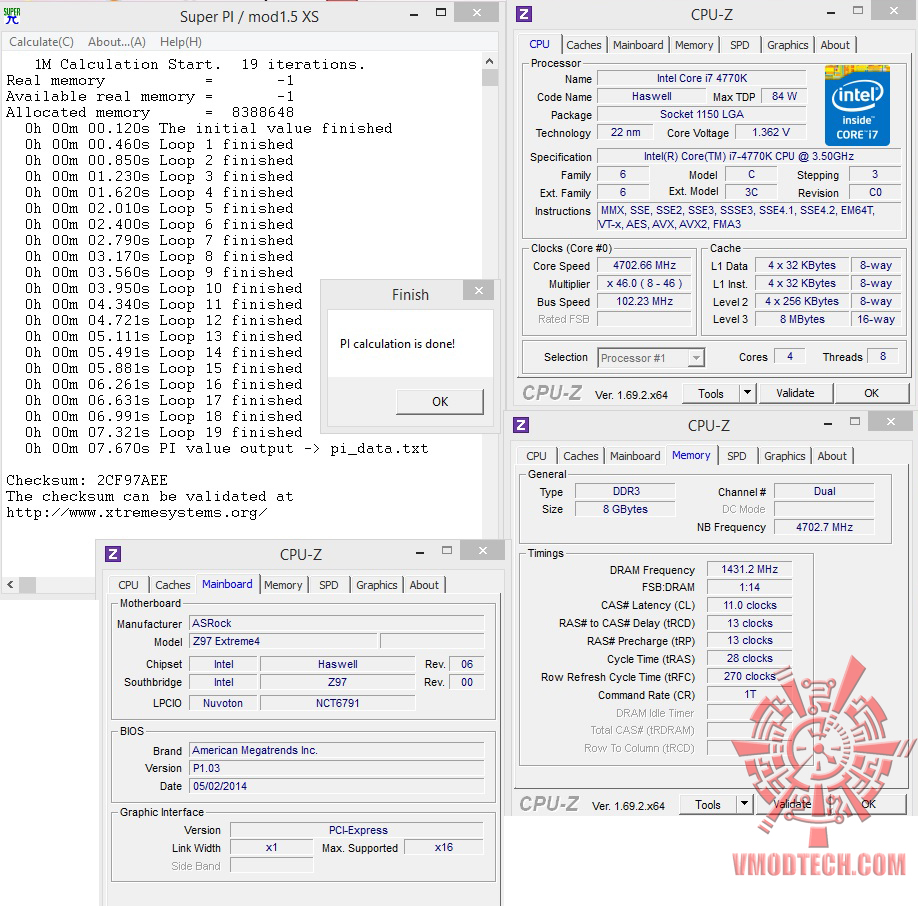Select About tab in Memory CPU-Z window
Screen dimensions: 918x906
831,456
